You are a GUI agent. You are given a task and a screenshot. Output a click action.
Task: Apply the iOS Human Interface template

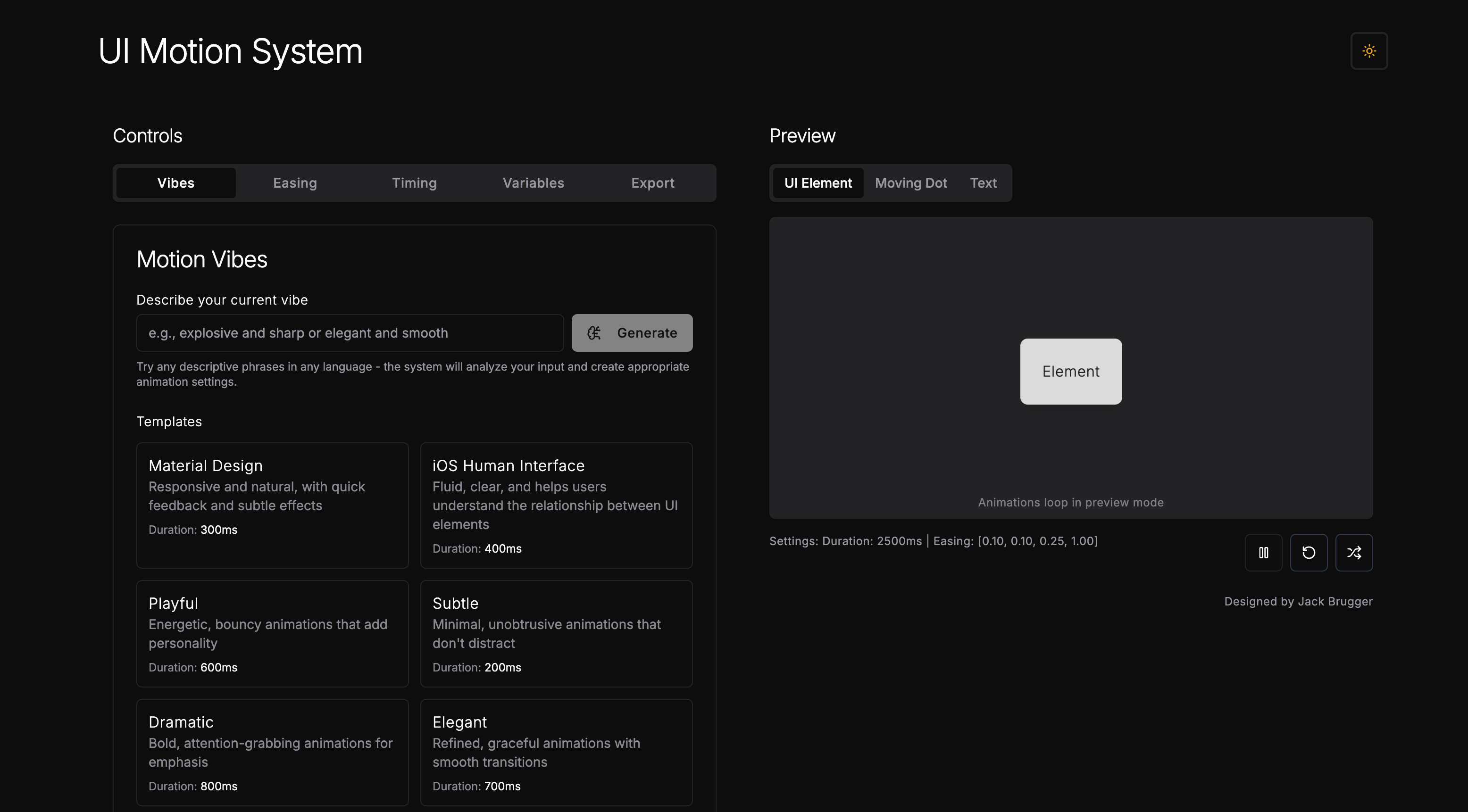tap(556, 505)
